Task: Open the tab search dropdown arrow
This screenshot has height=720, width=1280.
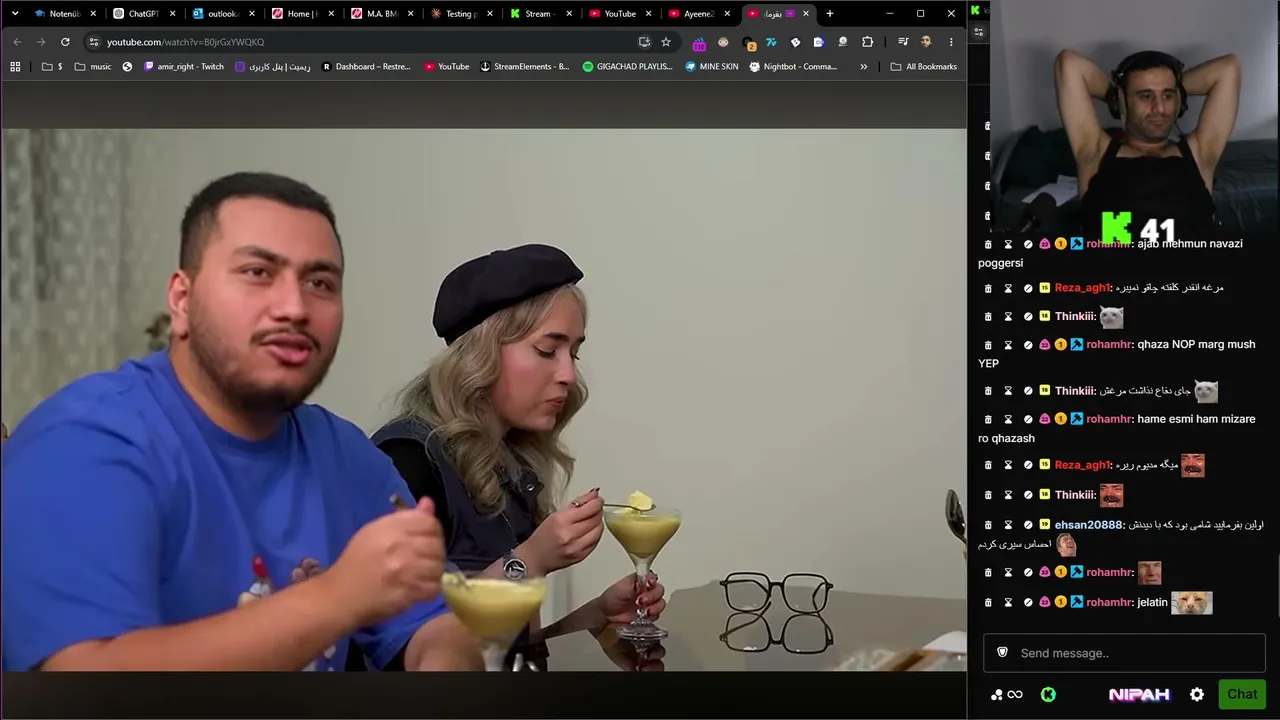Action: (15, 14)
